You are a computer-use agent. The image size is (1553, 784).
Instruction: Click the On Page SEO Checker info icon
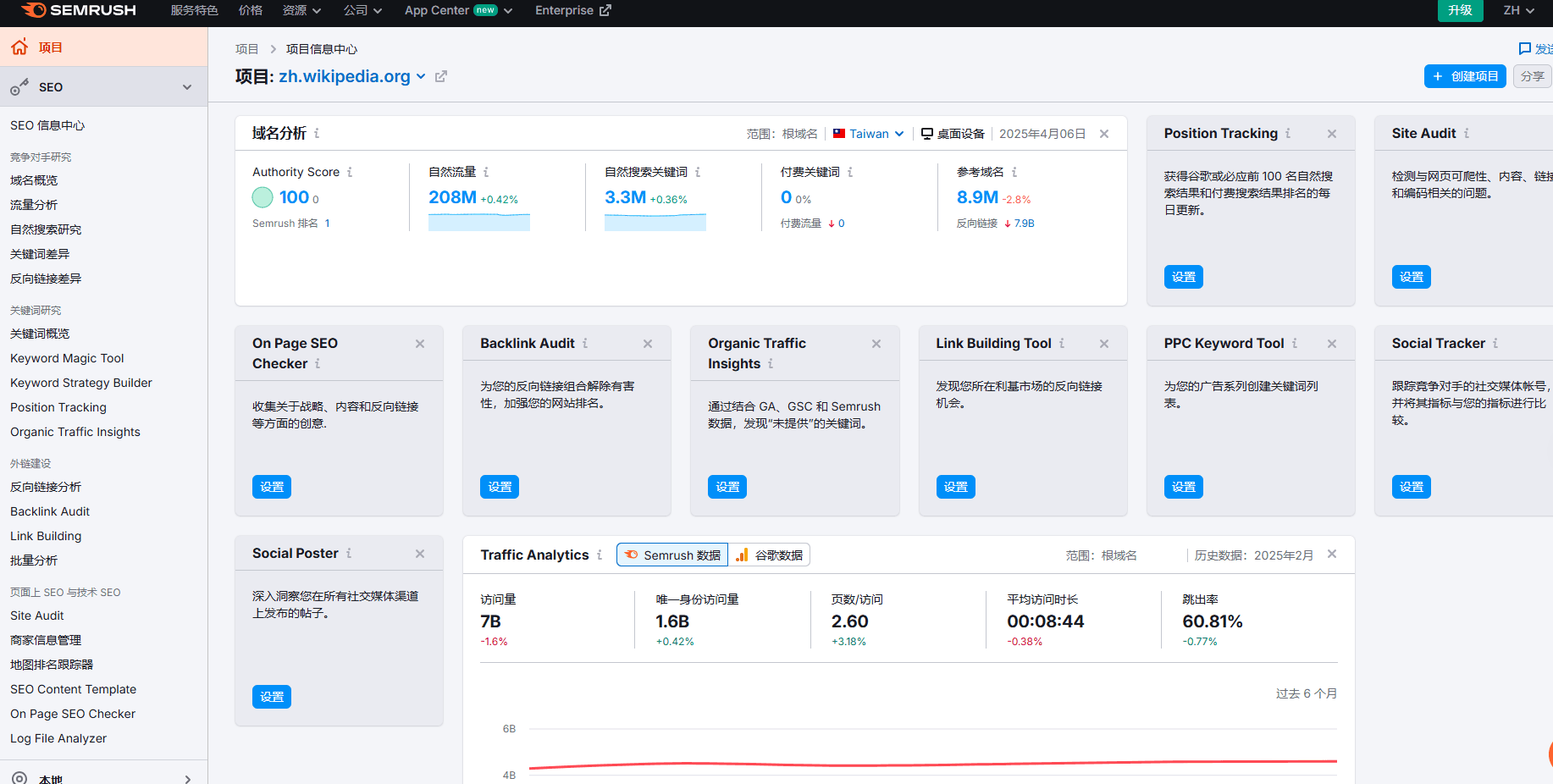(x=318, y=363)
